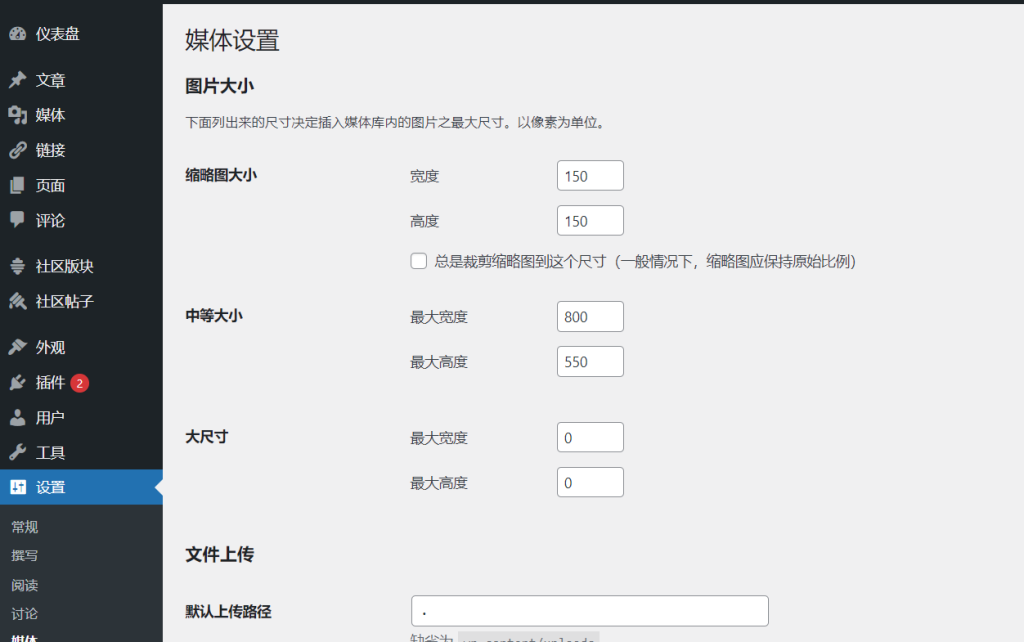The height and width of the screenshot is (642, 1024).
Task: Focus the 中等大小 最大宽度 field
Action: 590,317
